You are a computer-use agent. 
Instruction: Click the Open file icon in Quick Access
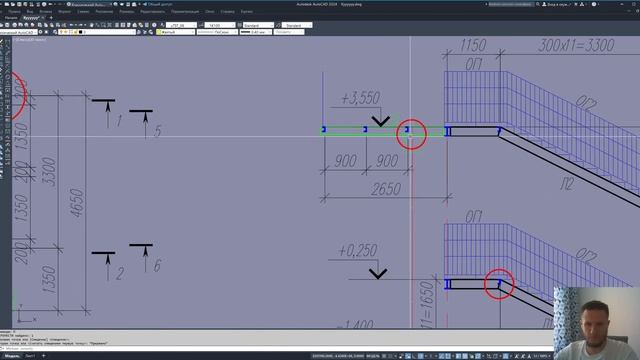pyautogui.click(x=13, y=4)
